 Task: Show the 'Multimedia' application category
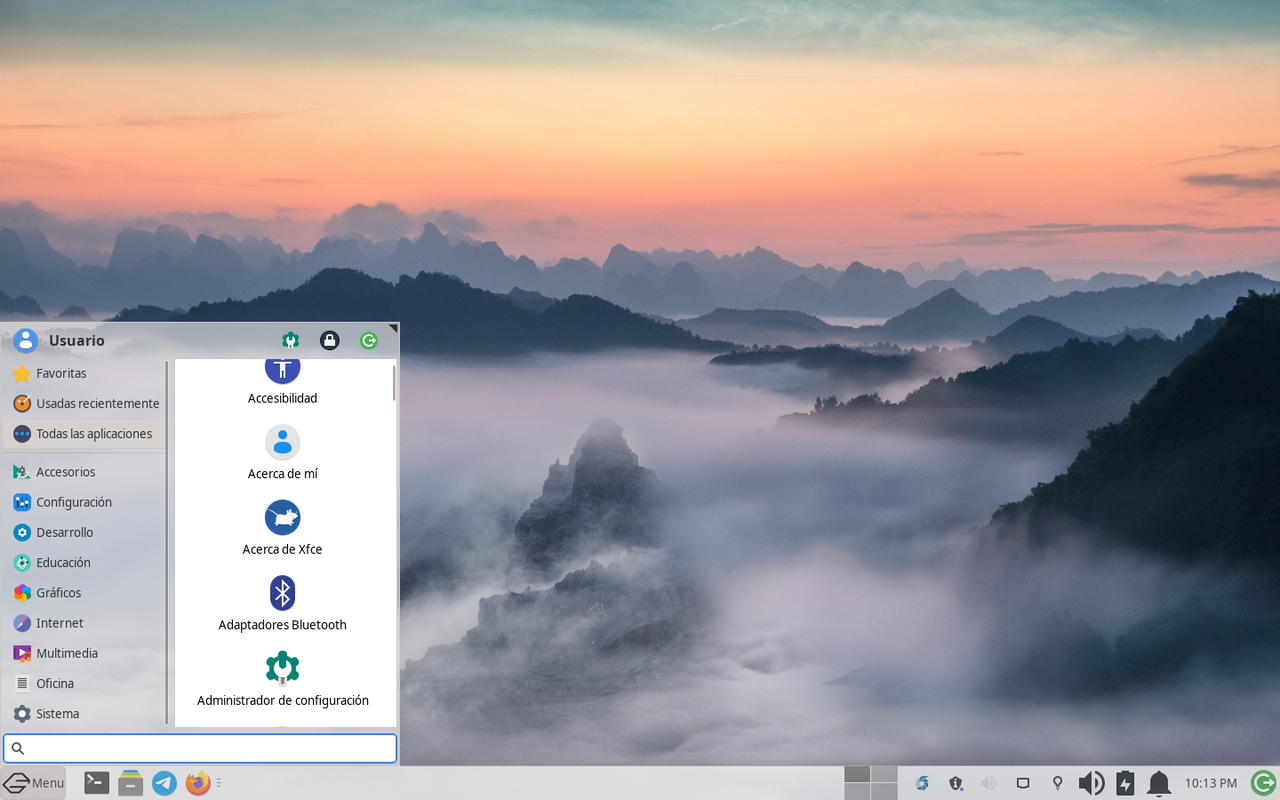[67, 653]
